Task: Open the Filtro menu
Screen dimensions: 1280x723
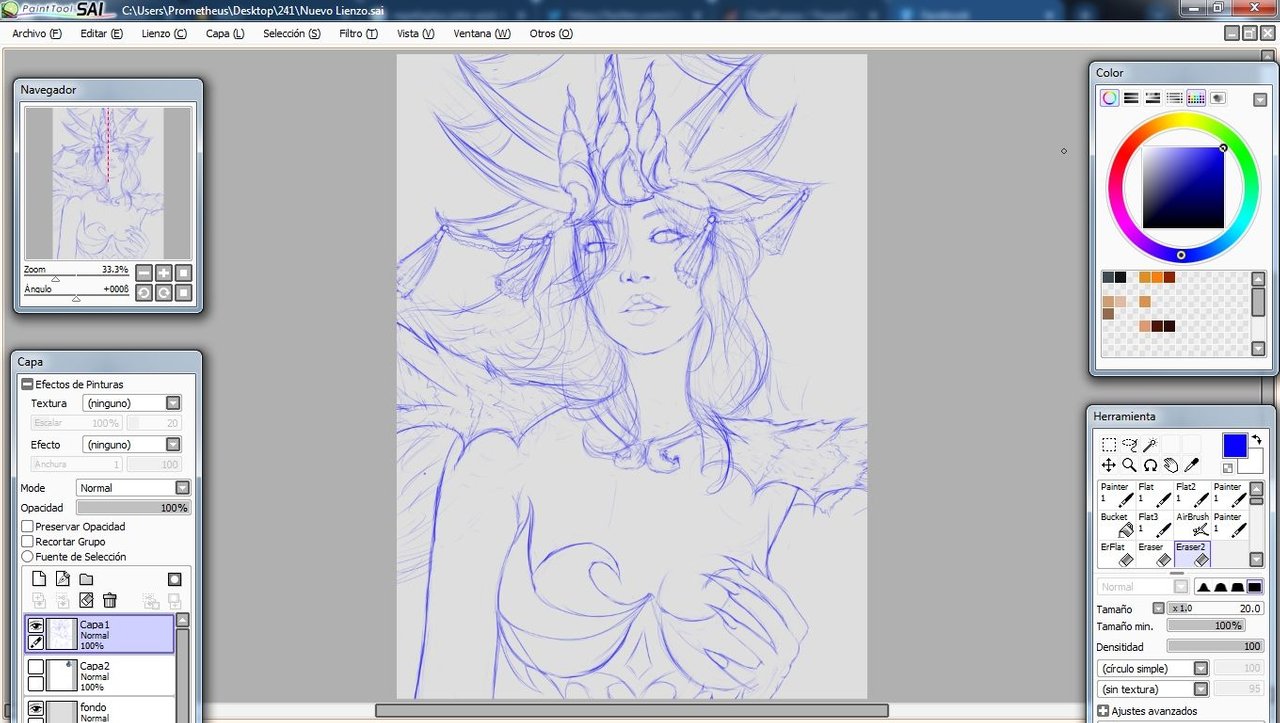Action: point(358,33)
